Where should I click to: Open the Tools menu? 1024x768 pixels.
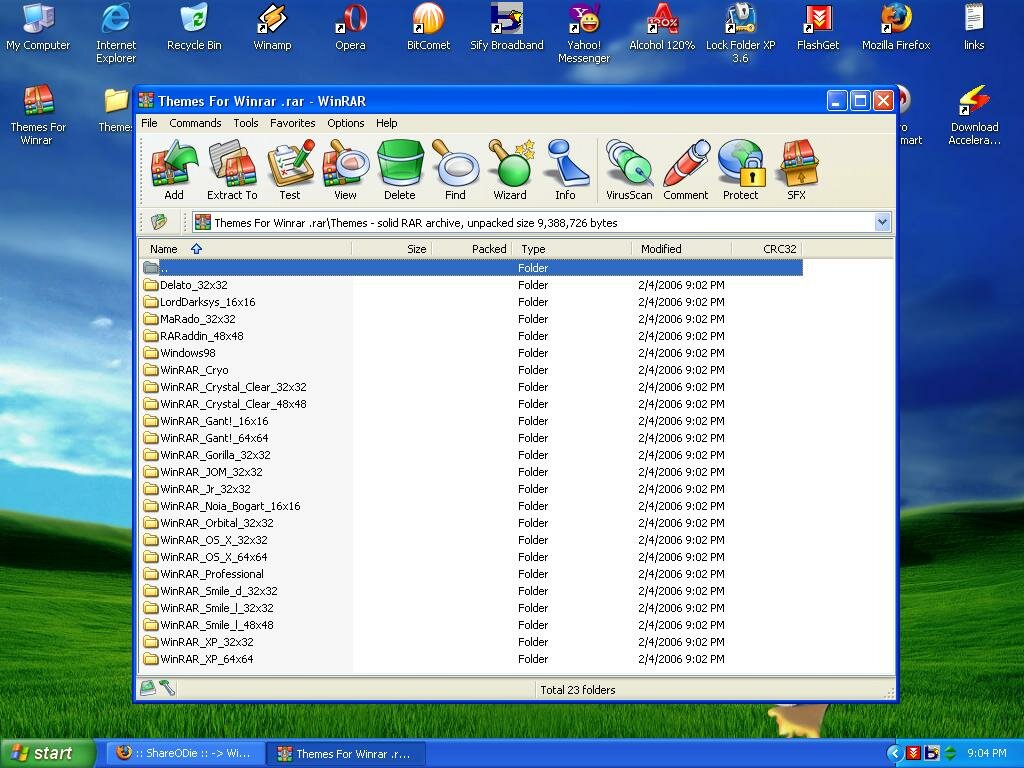tap(246, 123)
